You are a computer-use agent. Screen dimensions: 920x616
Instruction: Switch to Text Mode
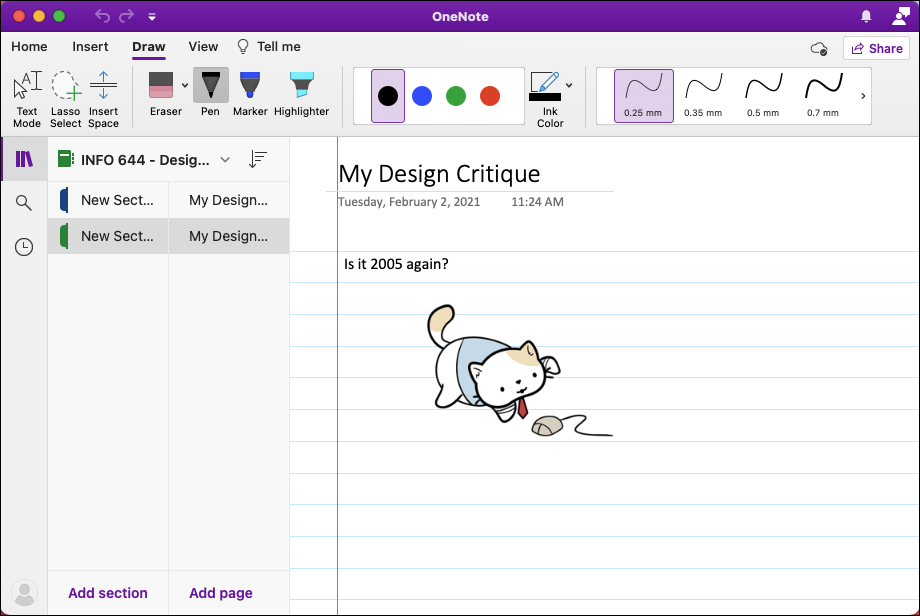[x=27, y=99]
